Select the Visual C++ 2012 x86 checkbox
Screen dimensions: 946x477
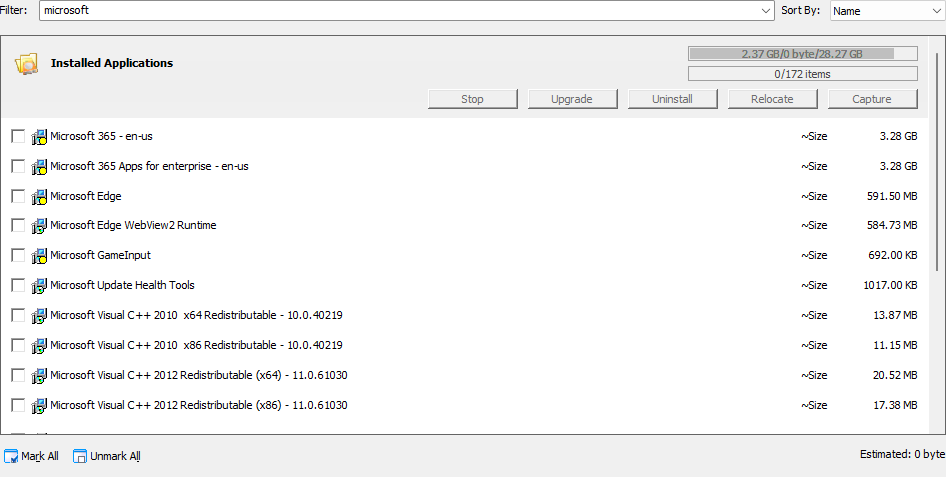(18, 405)
